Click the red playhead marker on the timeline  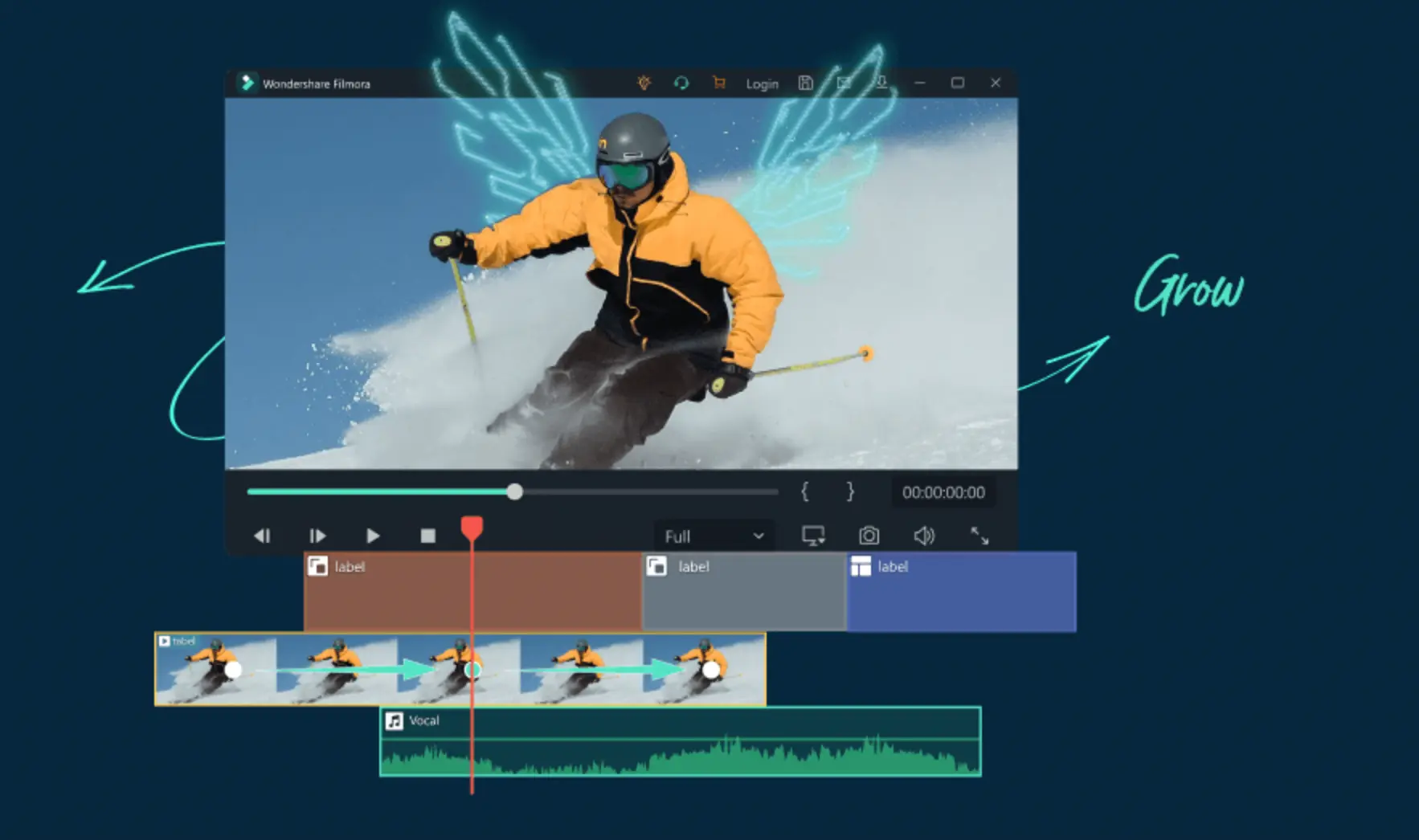472,527
